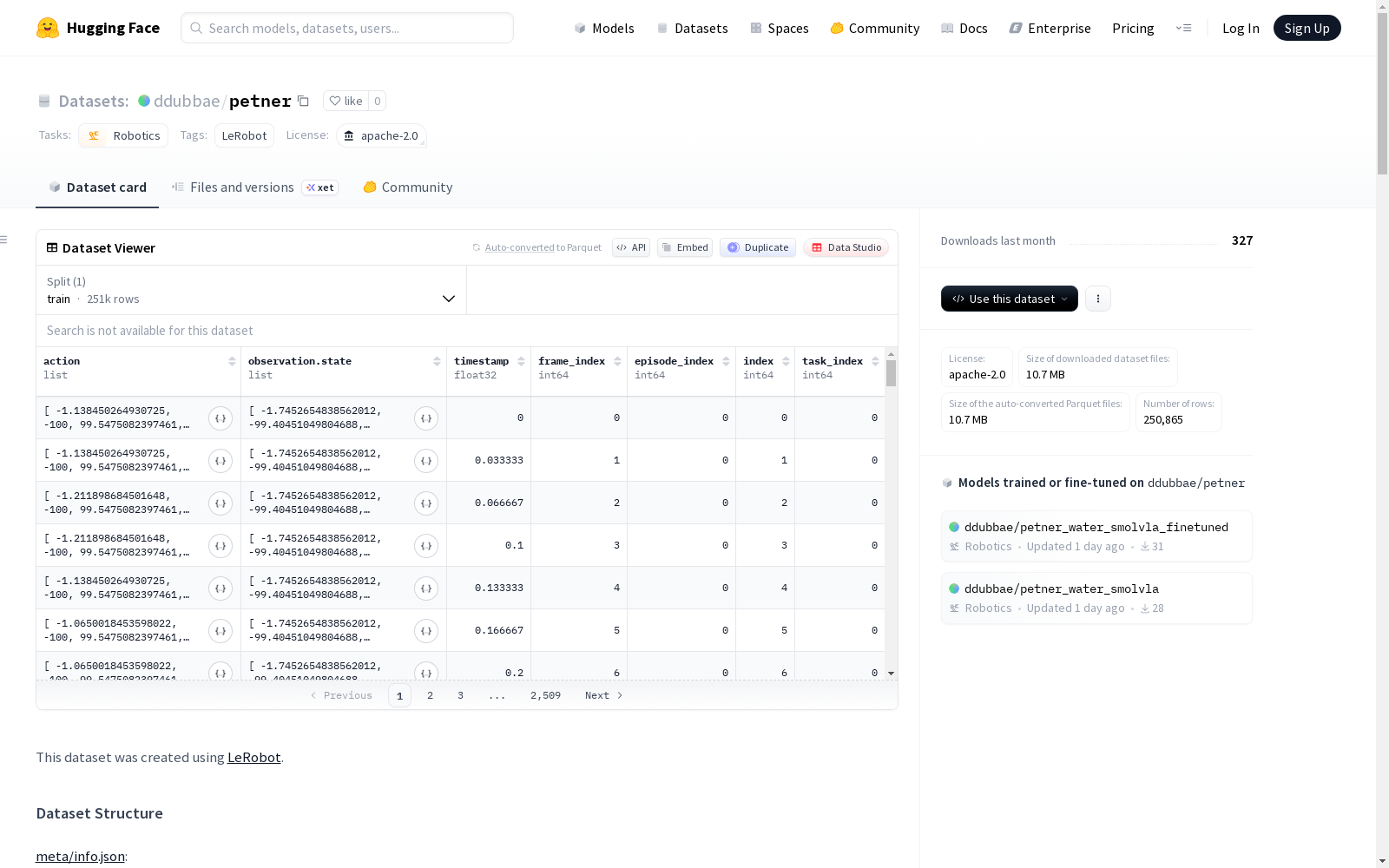
Task: Click the LeRobot tag
Action: pos(244,135)
